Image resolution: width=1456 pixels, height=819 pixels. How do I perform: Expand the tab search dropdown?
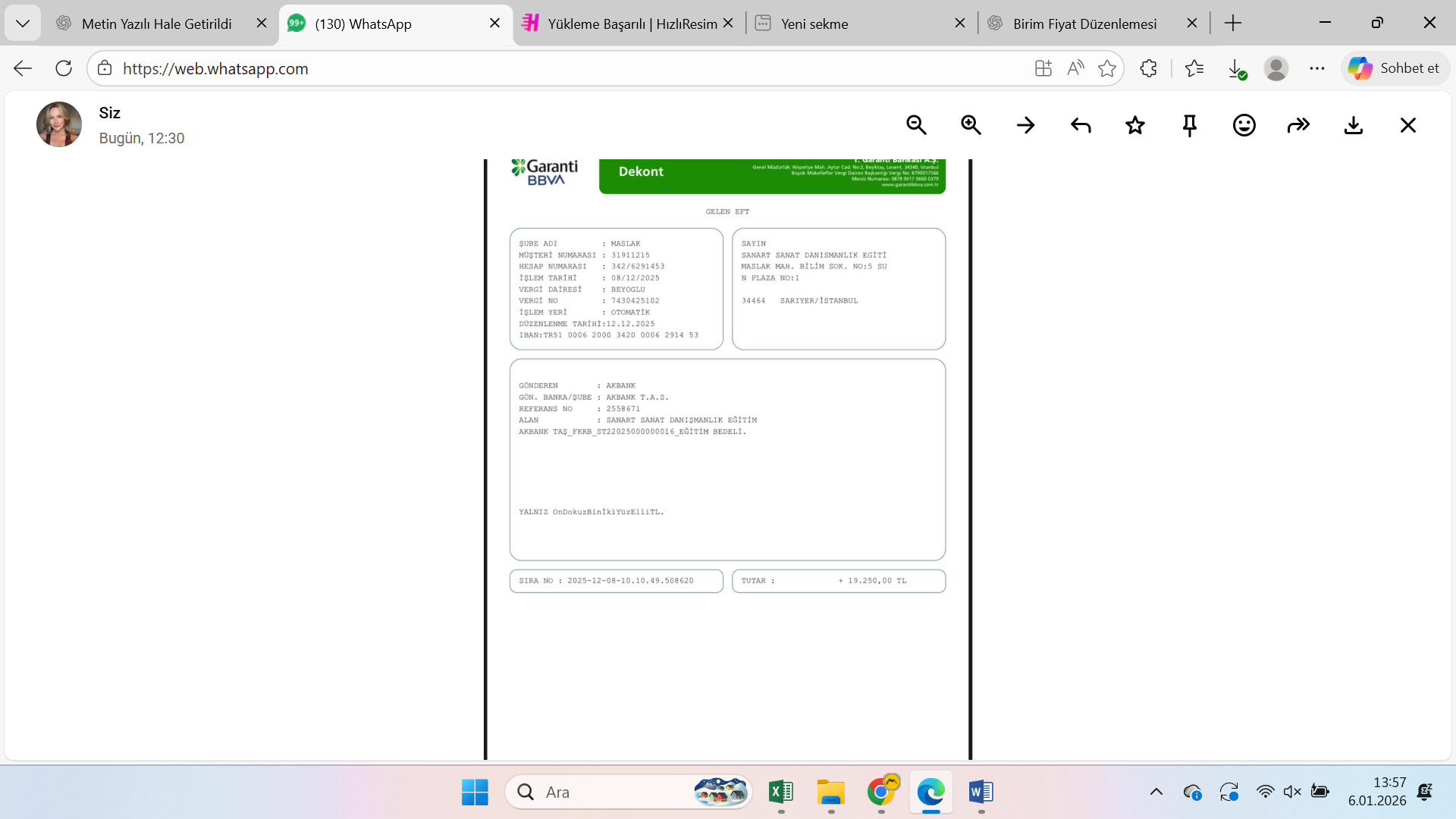coord(23,24)
